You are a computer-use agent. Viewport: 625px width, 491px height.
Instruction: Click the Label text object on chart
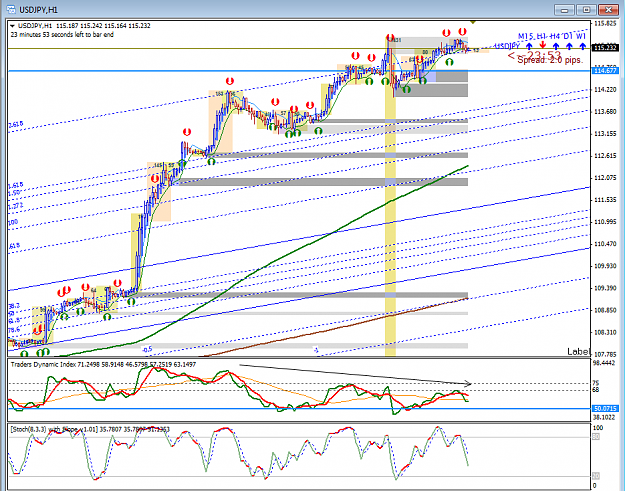(x=578, y=352)
